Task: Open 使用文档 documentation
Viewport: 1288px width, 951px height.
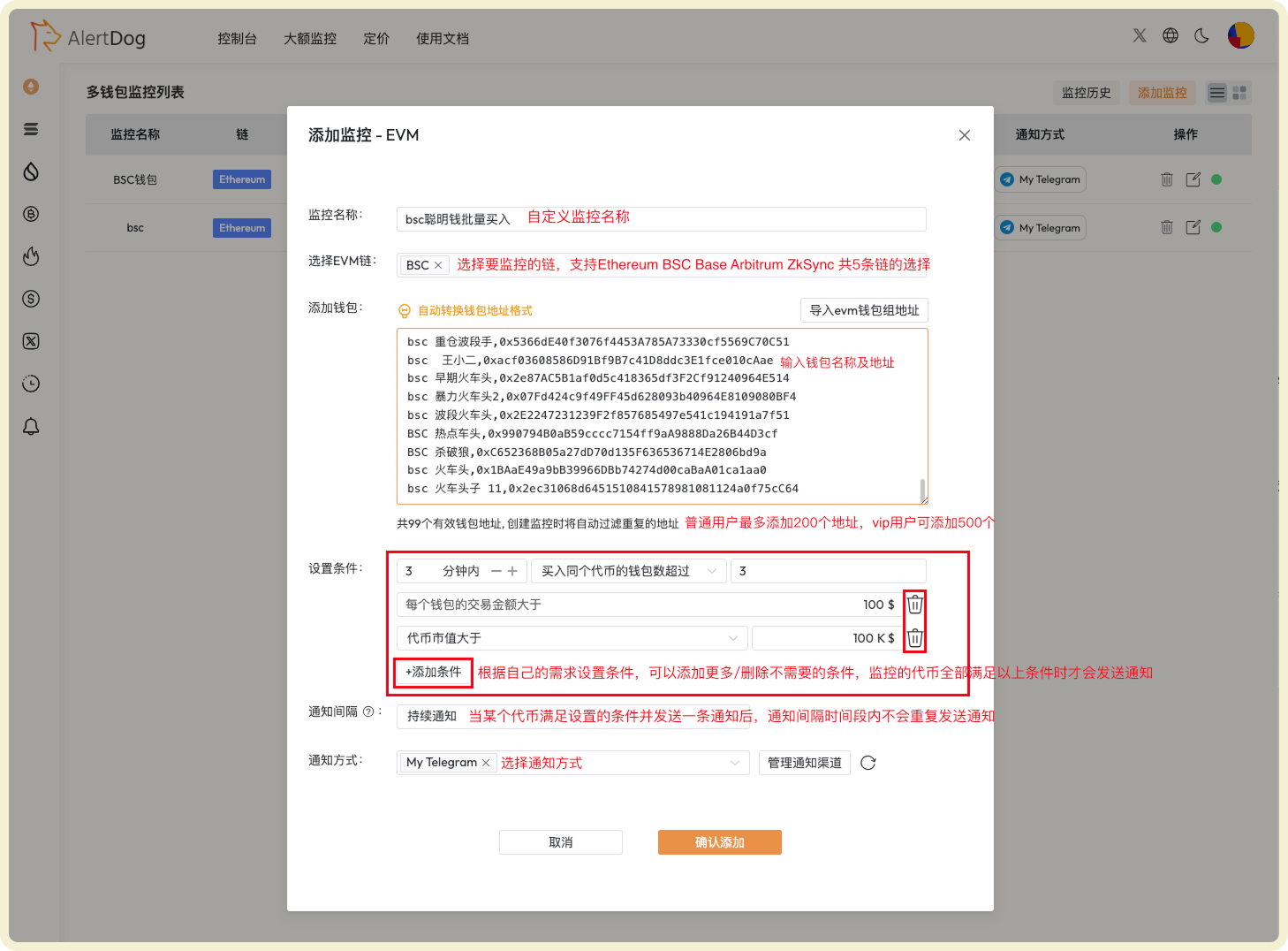Action: coord(443,39)
